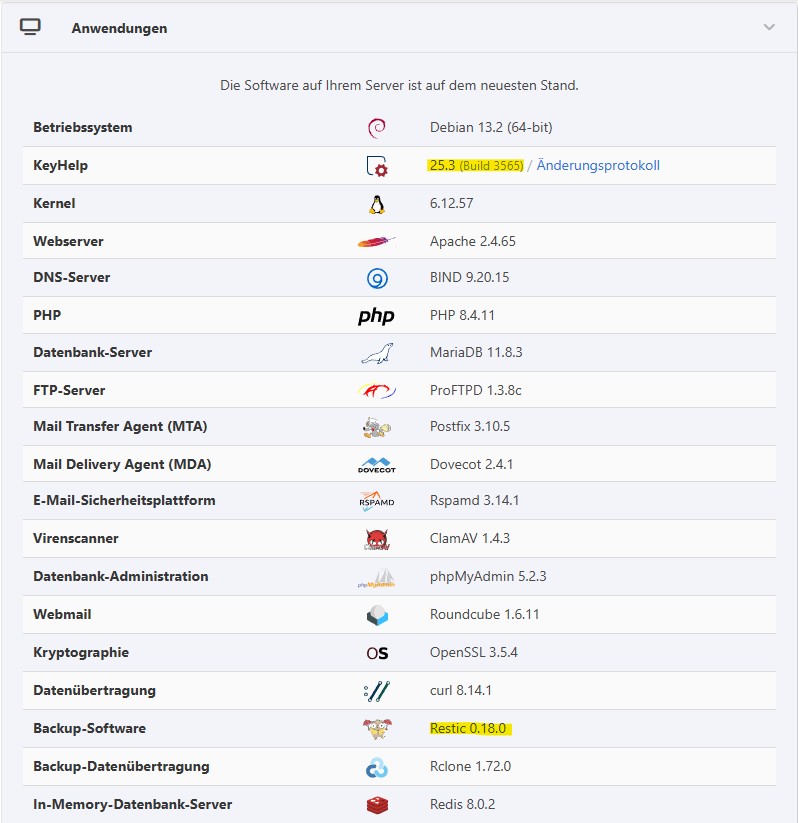Click the monitor icon beside Anwendungen
This screenshot has height=823, width=798.
coord(31,27)
